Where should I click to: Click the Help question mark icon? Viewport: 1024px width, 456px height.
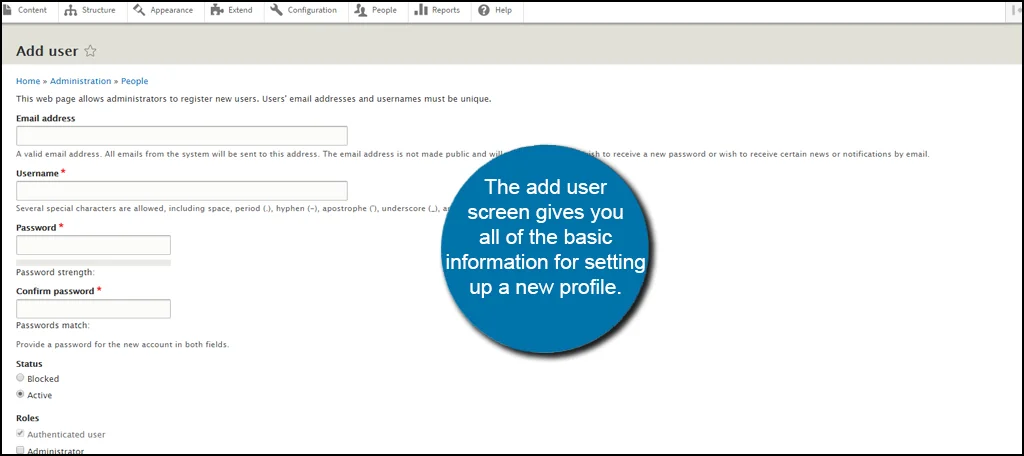coord(484,10)
